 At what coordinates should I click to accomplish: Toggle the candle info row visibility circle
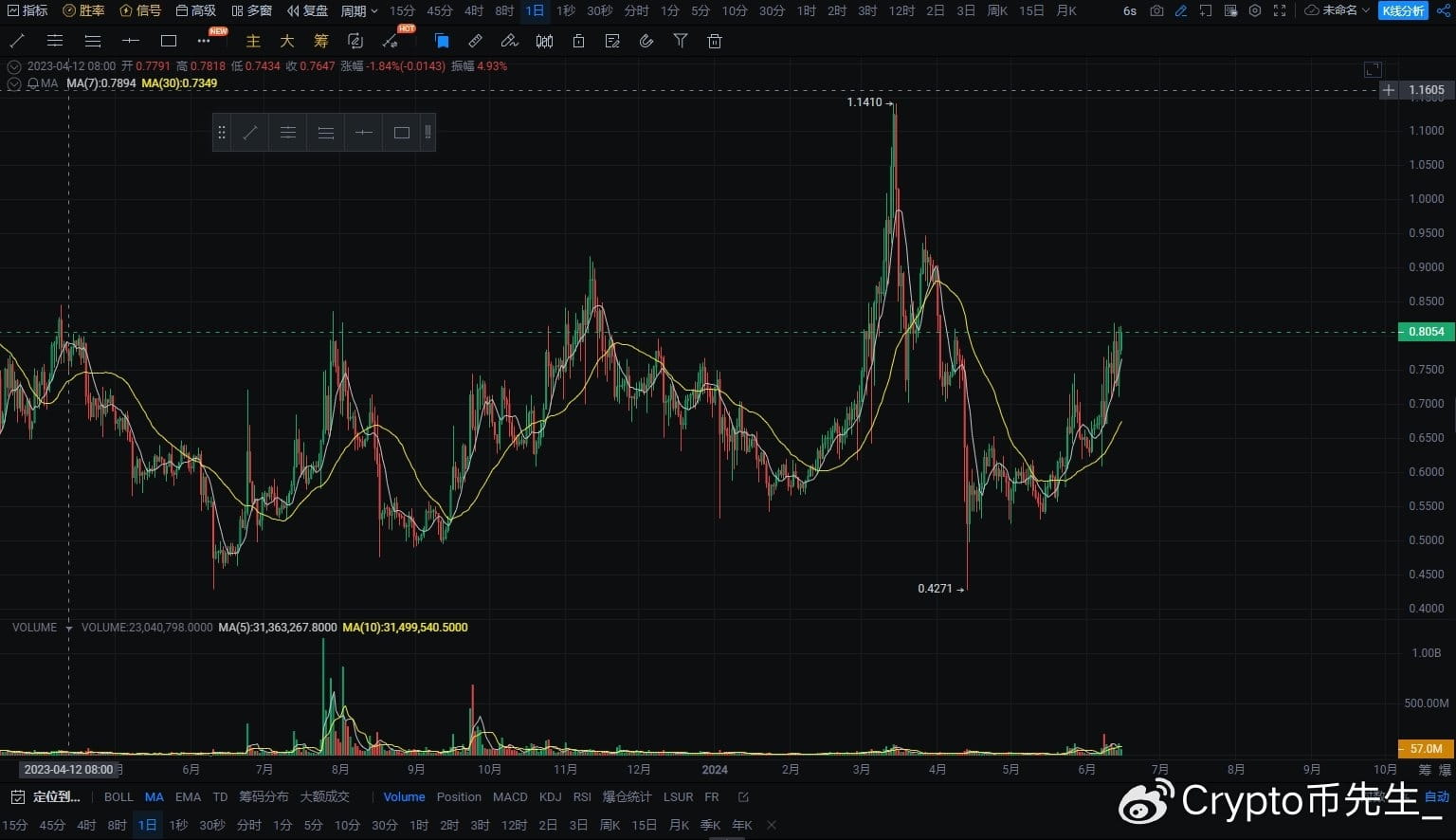point(14,66)
